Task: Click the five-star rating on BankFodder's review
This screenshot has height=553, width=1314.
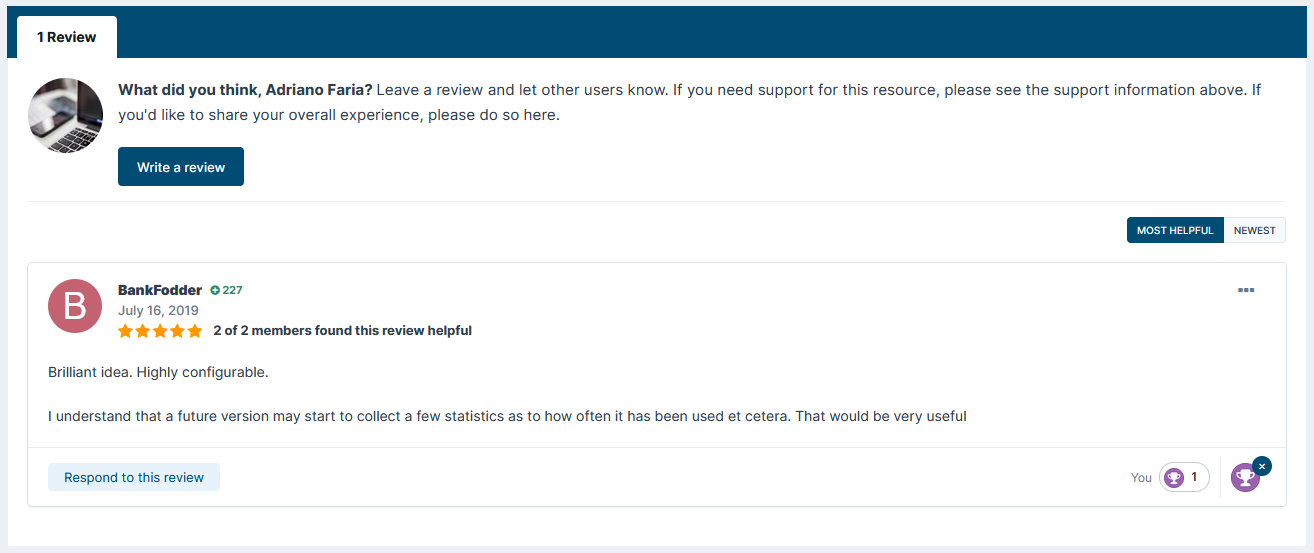Action: point(160,330)
